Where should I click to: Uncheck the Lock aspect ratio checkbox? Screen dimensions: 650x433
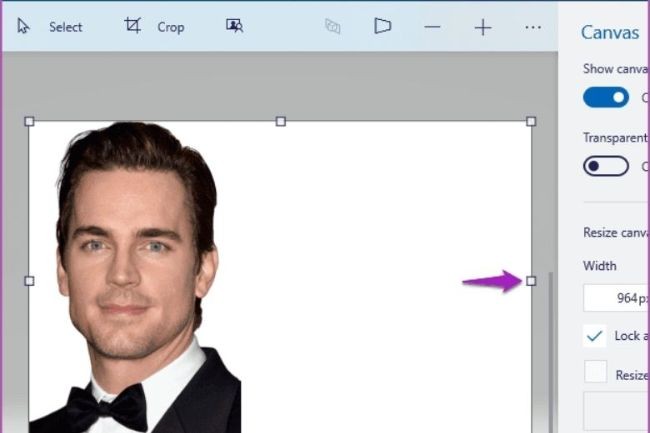tap(595, 336)
